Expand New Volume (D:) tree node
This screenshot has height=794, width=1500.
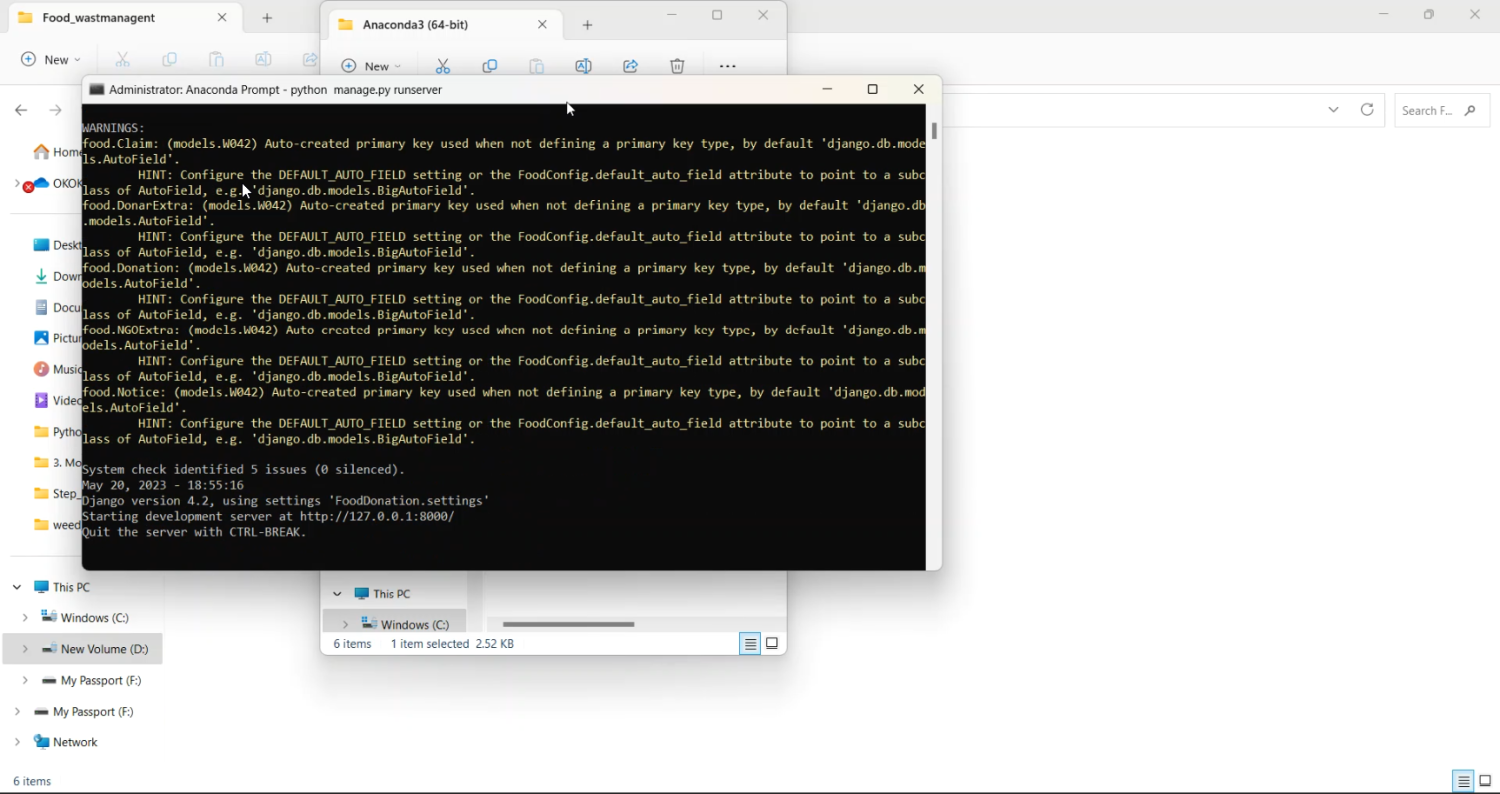[25, 649]
